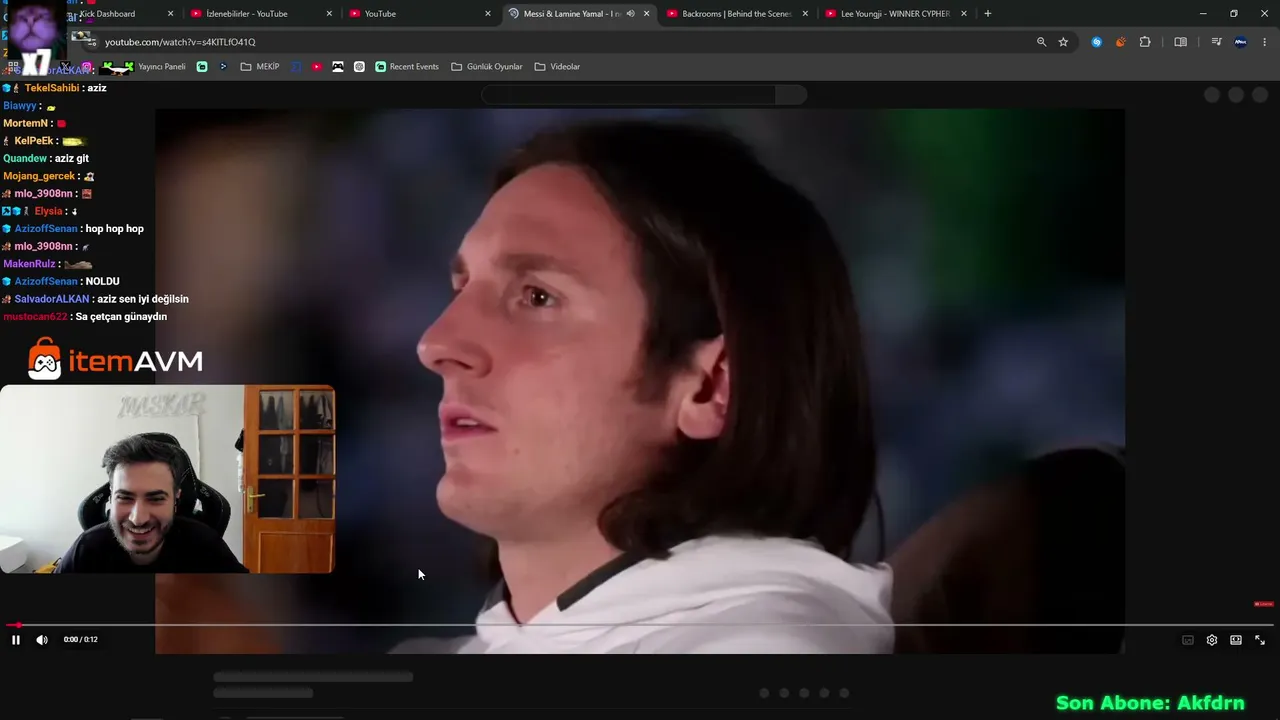This screenshot has width=1280, height=720.
Task: Open the YouTube bookmark icon in the bookmarks bar
Action: (317, 67)
